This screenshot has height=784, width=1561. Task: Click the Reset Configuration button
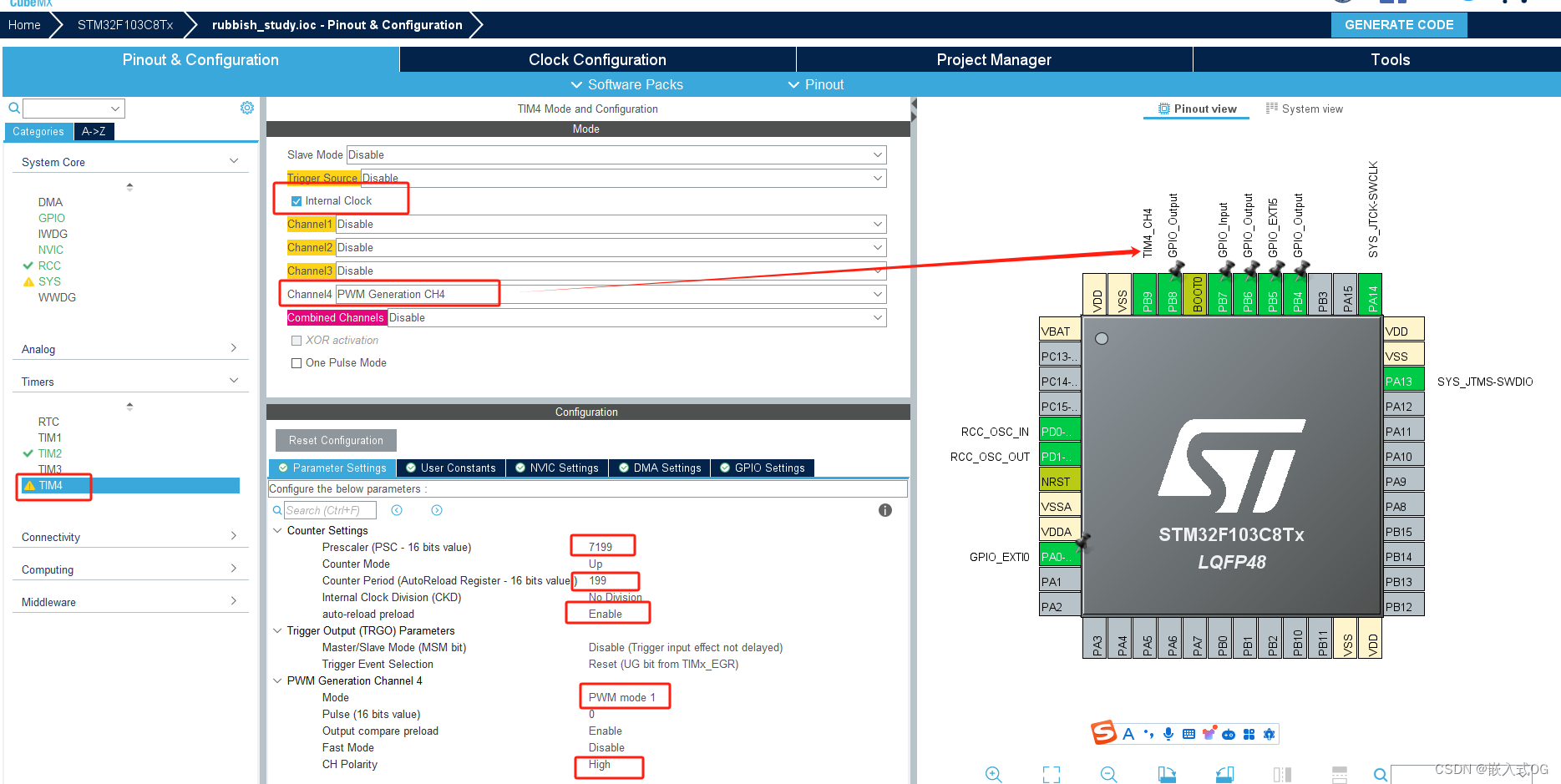pyautogui.click(x=336, y=440)
